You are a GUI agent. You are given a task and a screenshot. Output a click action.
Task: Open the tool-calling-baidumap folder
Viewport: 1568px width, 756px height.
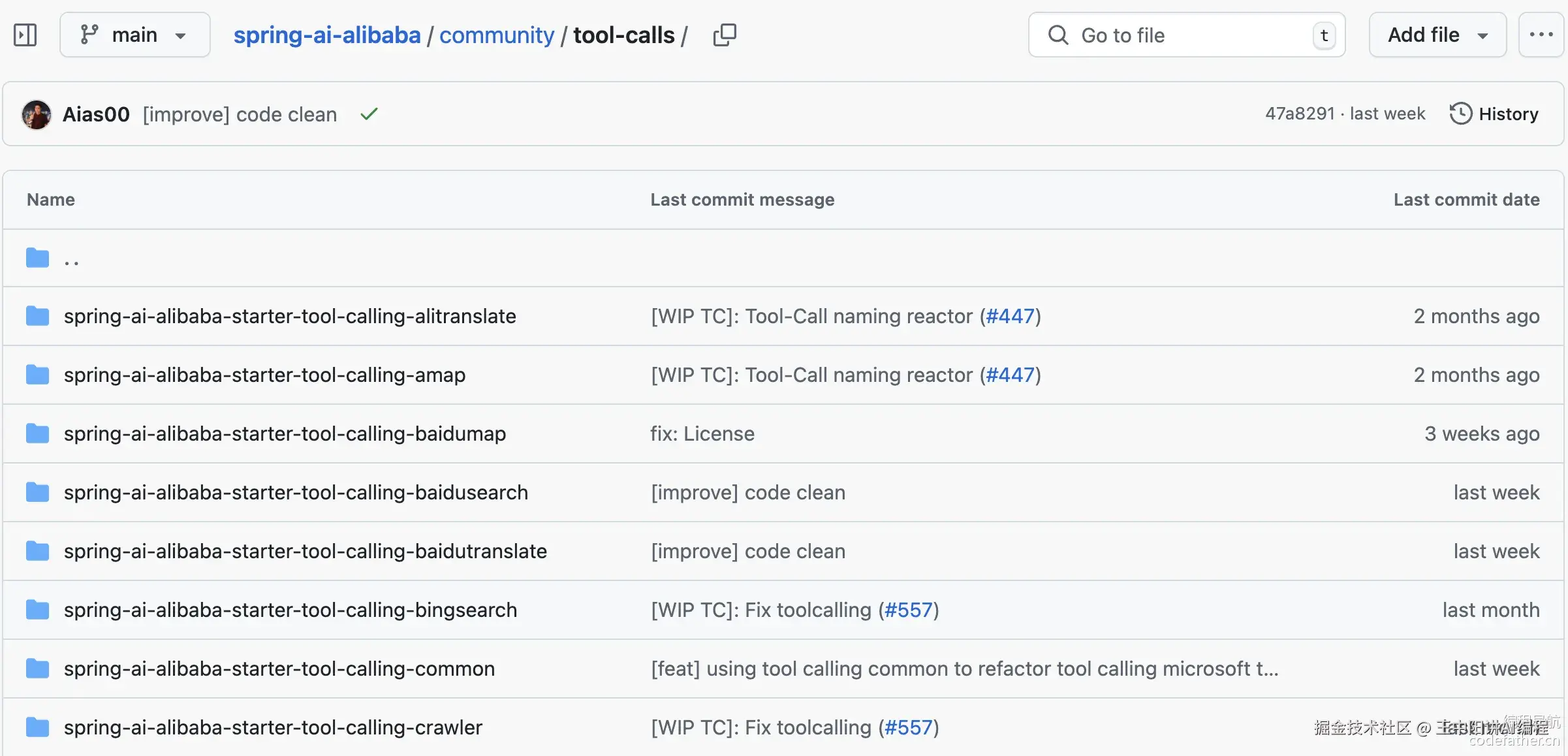285,433
